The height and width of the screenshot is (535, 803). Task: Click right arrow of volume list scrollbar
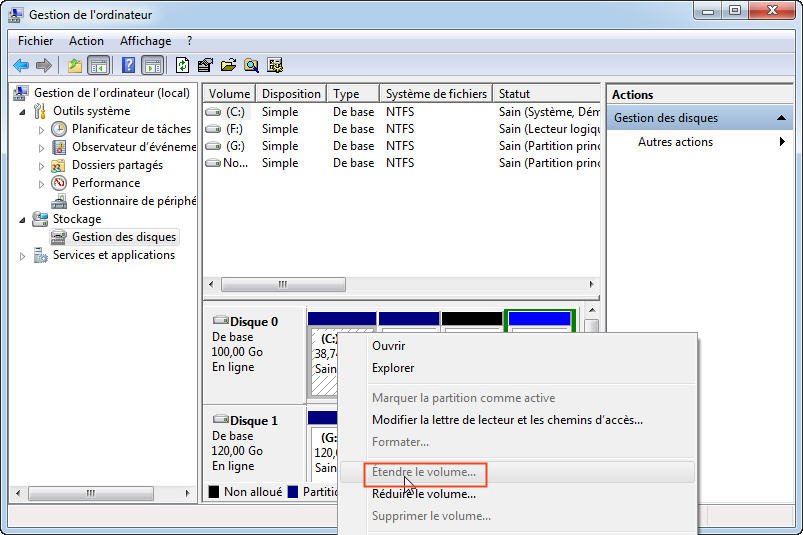591,284
